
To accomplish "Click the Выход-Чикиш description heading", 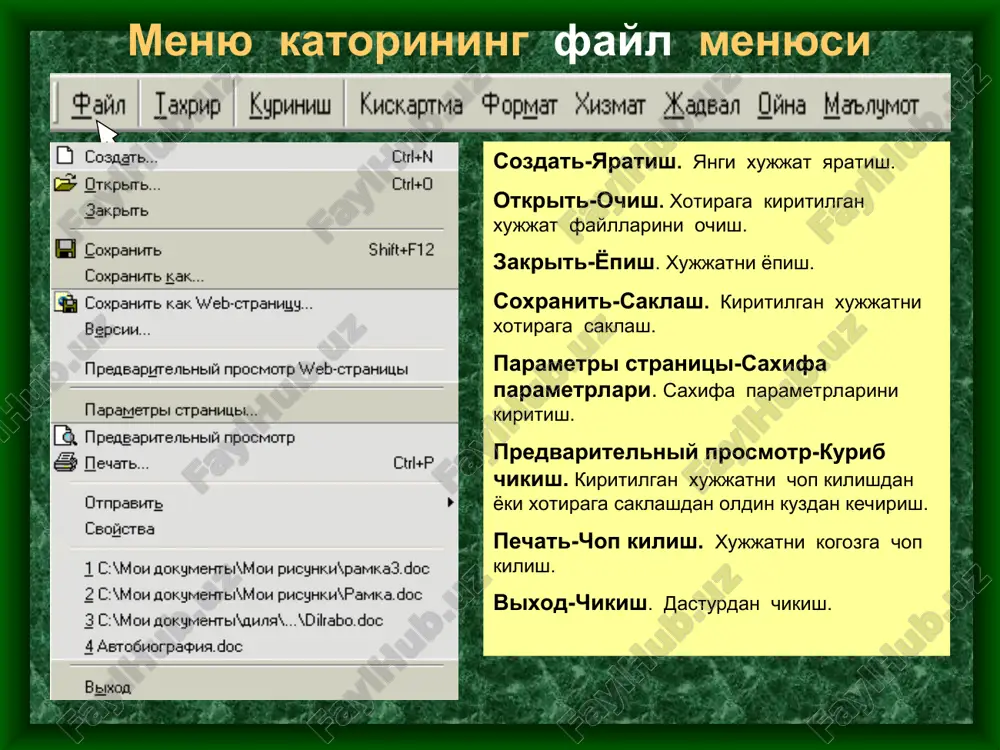I will tap(570, 603).
